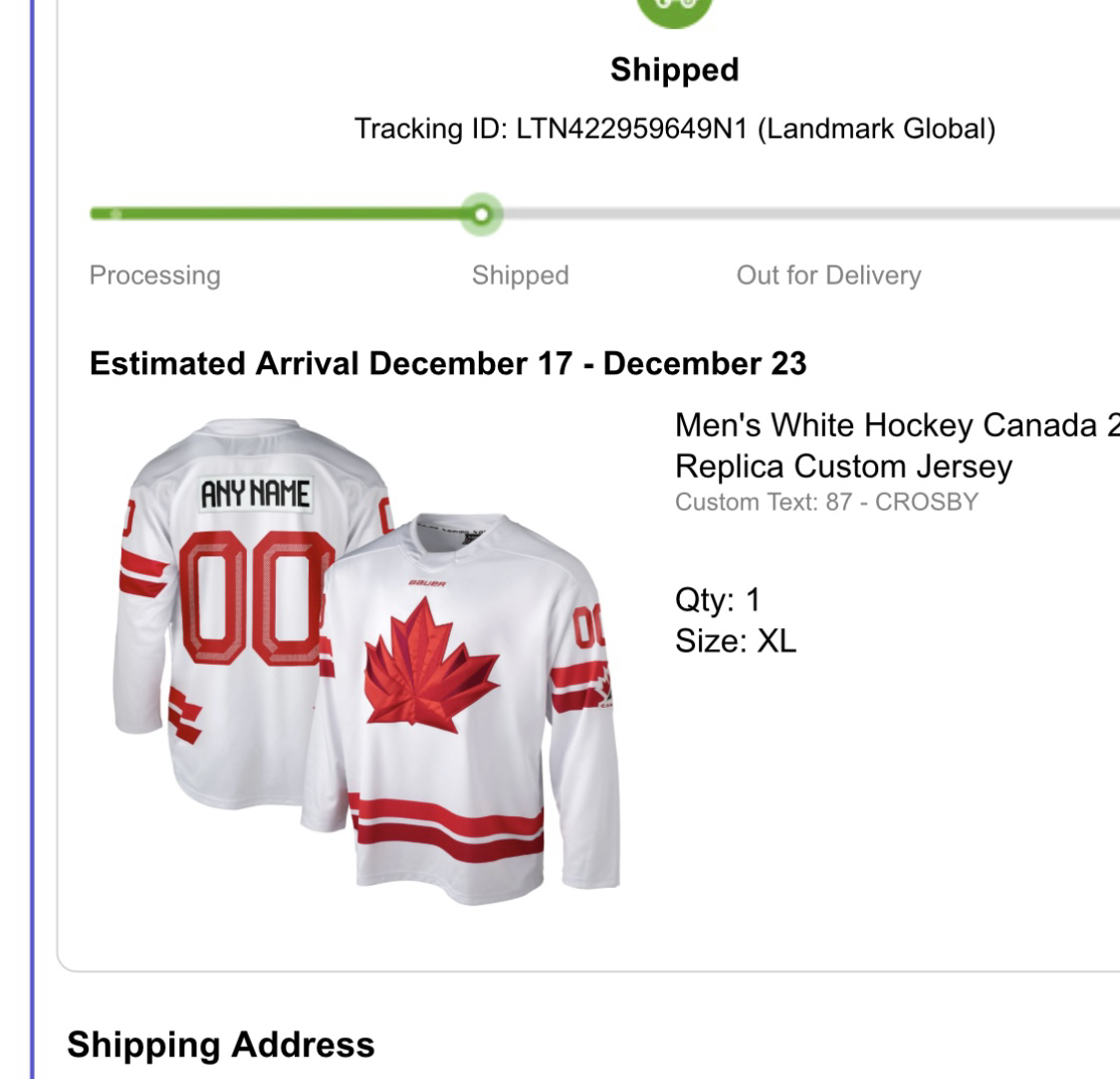
Task: Click the circular Shipped progress marker
Action: [481, 214]
